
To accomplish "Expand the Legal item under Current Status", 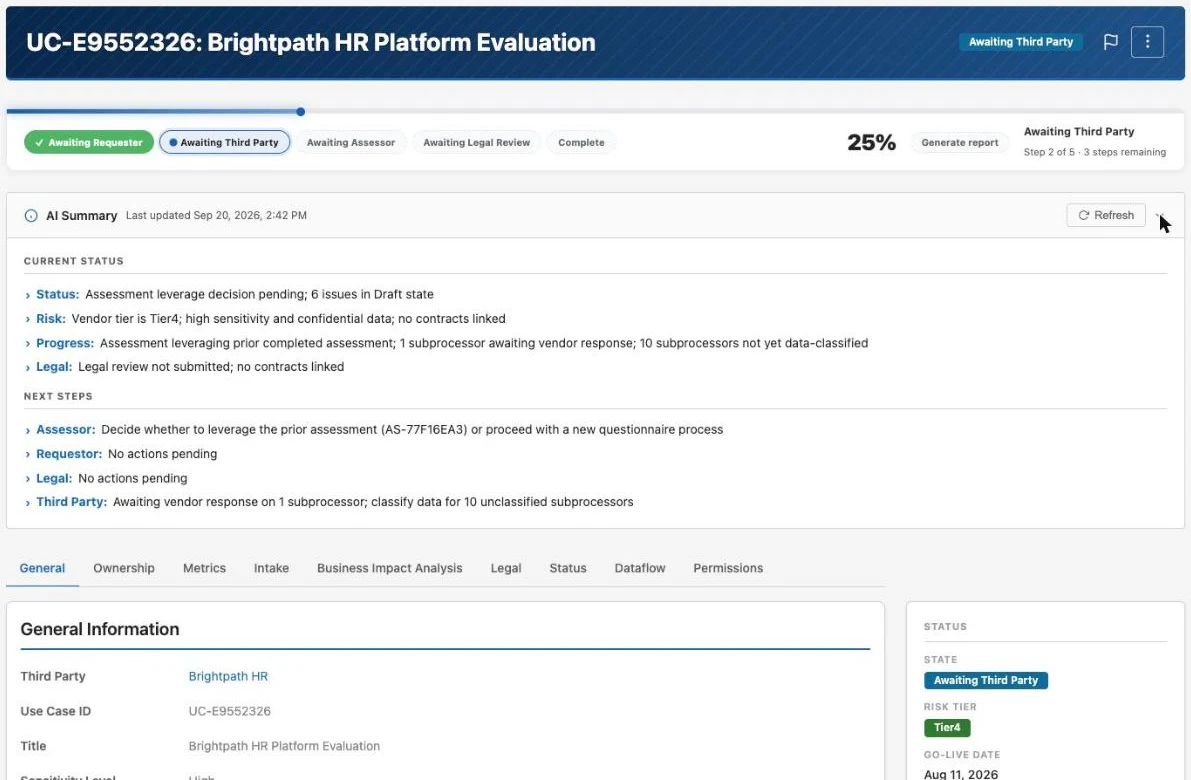I will pyautogui.click(x=28, y=367).
